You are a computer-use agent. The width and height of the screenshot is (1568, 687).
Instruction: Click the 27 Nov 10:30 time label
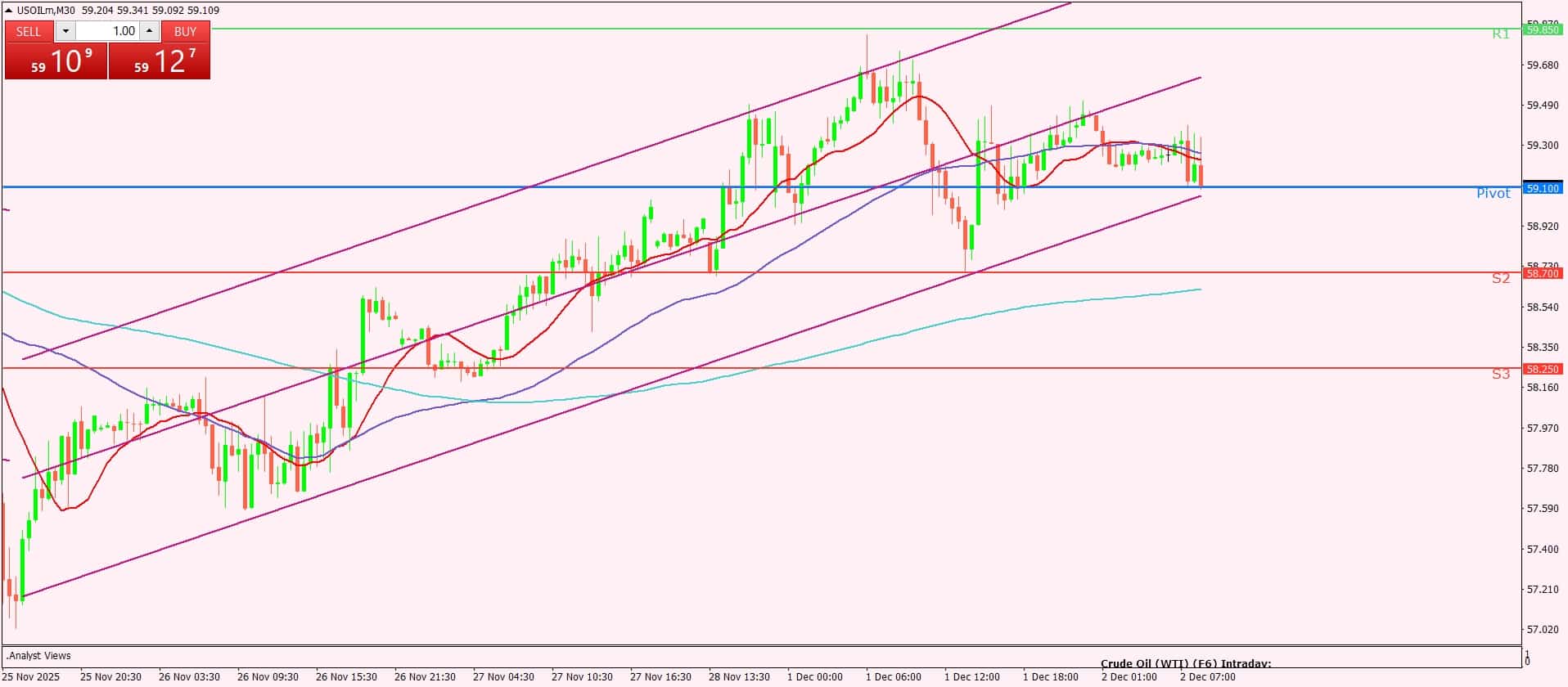[x=582, y=677]
